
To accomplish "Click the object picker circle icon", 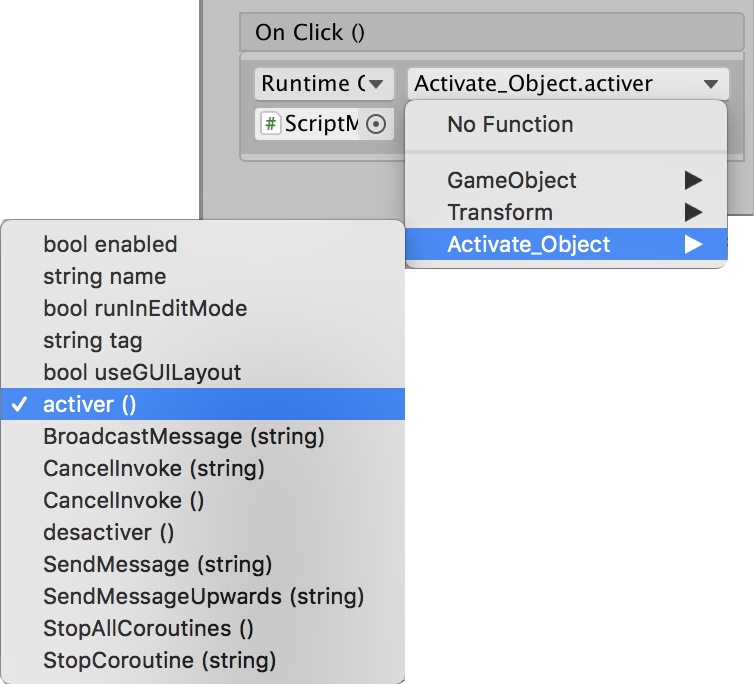I will tap(376, 124).
